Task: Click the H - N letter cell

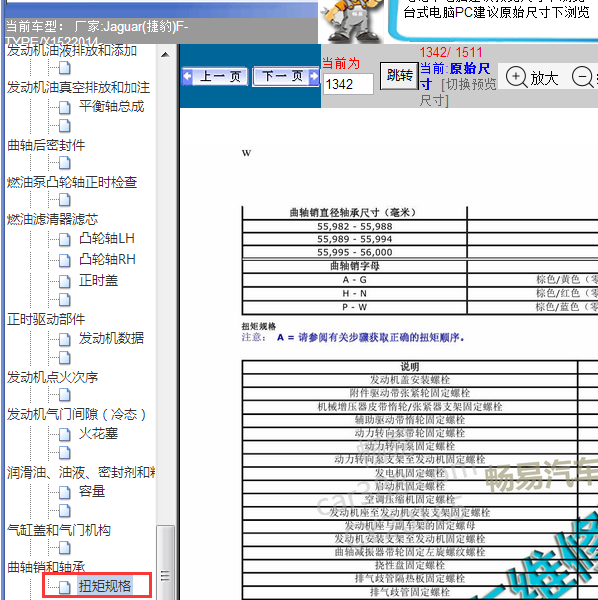Action: tap(355, 293)
